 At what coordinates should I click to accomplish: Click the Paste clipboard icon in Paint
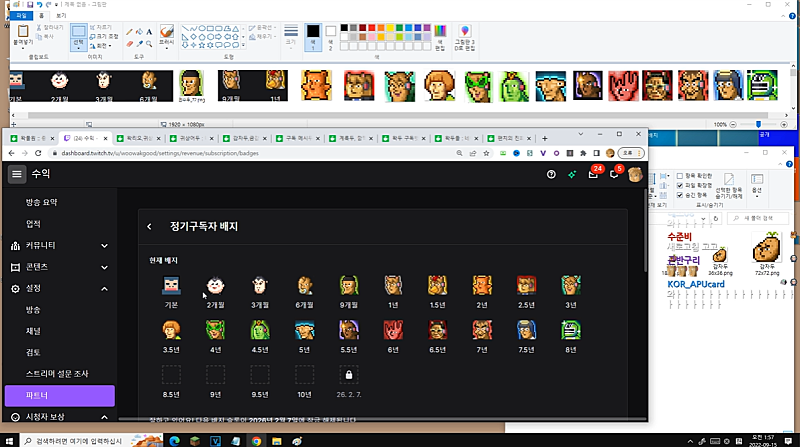click(22, 32)
